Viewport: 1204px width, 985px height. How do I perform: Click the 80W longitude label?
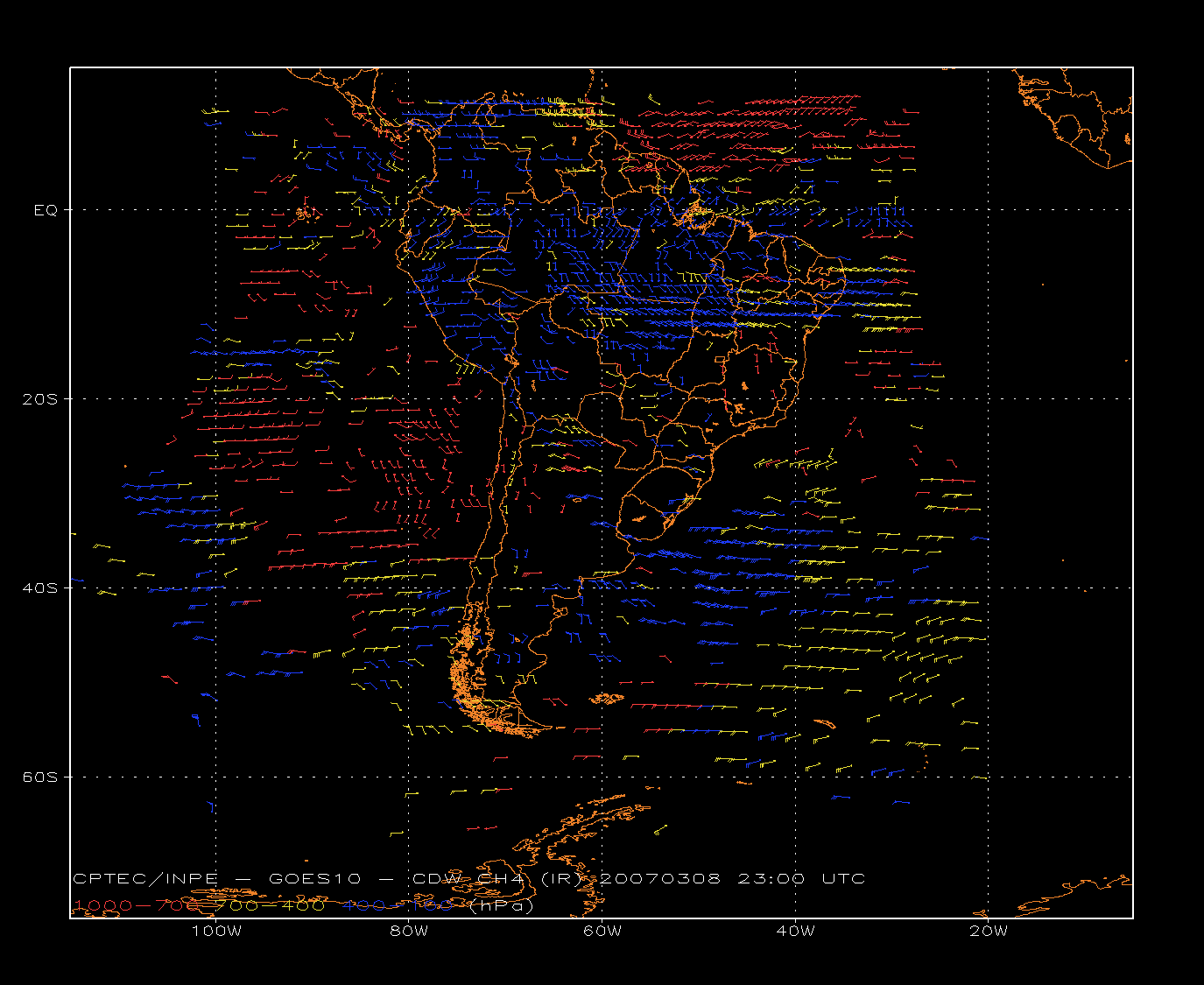tap(409, 931)
